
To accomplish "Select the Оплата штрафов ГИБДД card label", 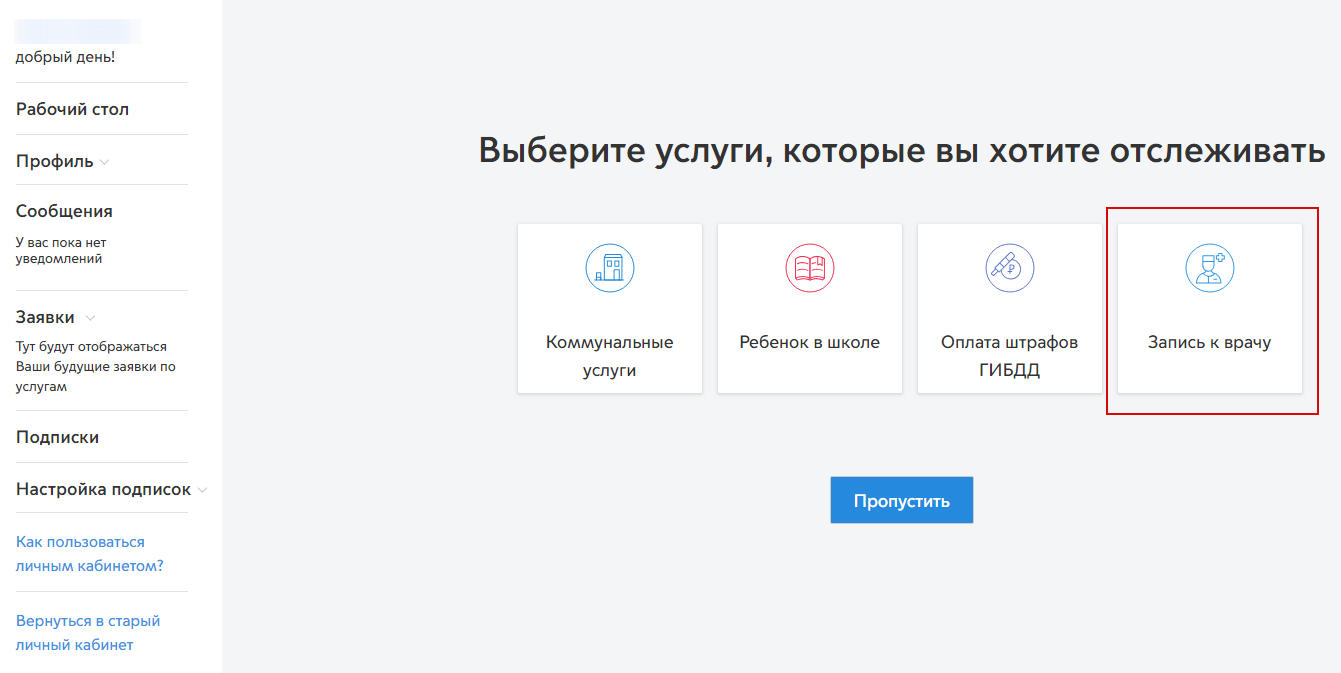I will pyautogui.click(x=1009, y=356).
